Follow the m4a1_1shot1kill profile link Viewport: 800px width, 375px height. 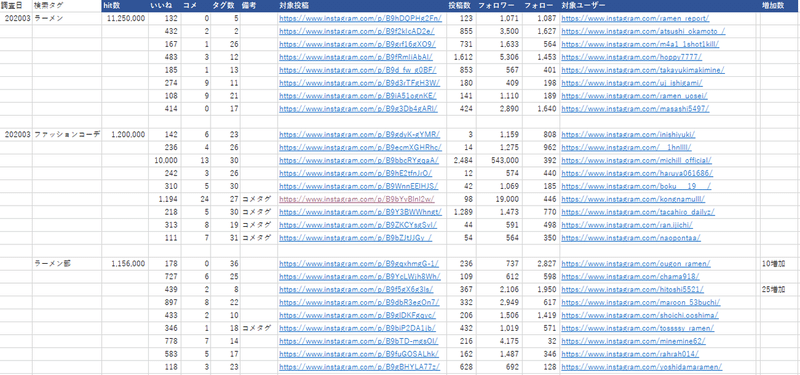(x=640, y=44)
